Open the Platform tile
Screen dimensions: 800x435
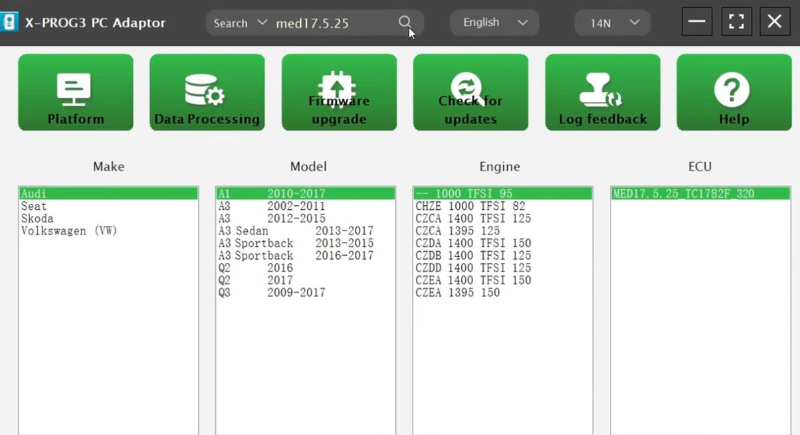[x=76, y=92]
